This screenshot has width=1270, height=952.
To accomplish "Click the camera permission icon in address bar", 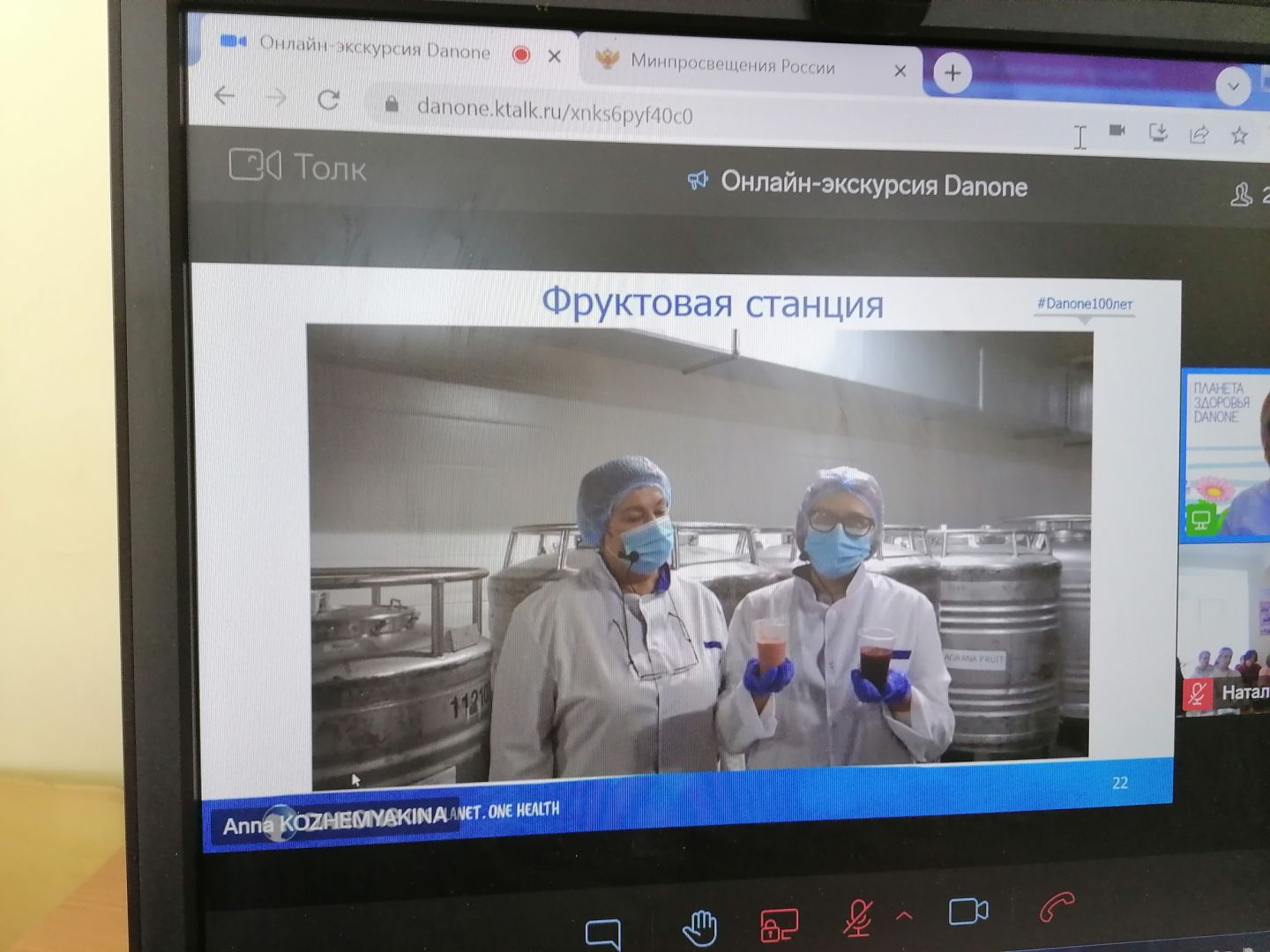I will [x=1117, y=130].
